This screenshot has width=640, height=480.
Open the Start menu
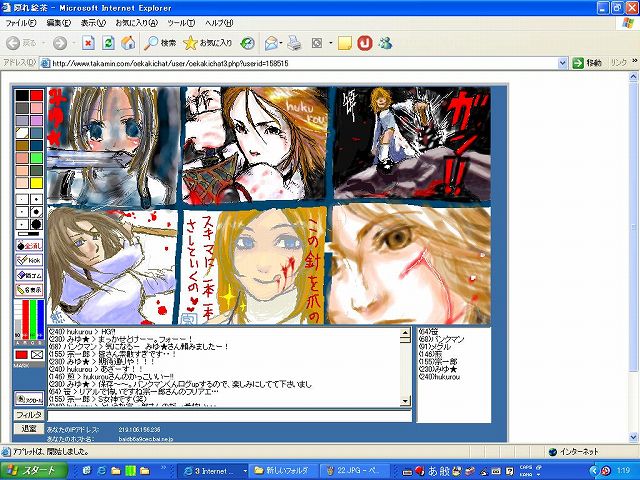pos(33,471)
